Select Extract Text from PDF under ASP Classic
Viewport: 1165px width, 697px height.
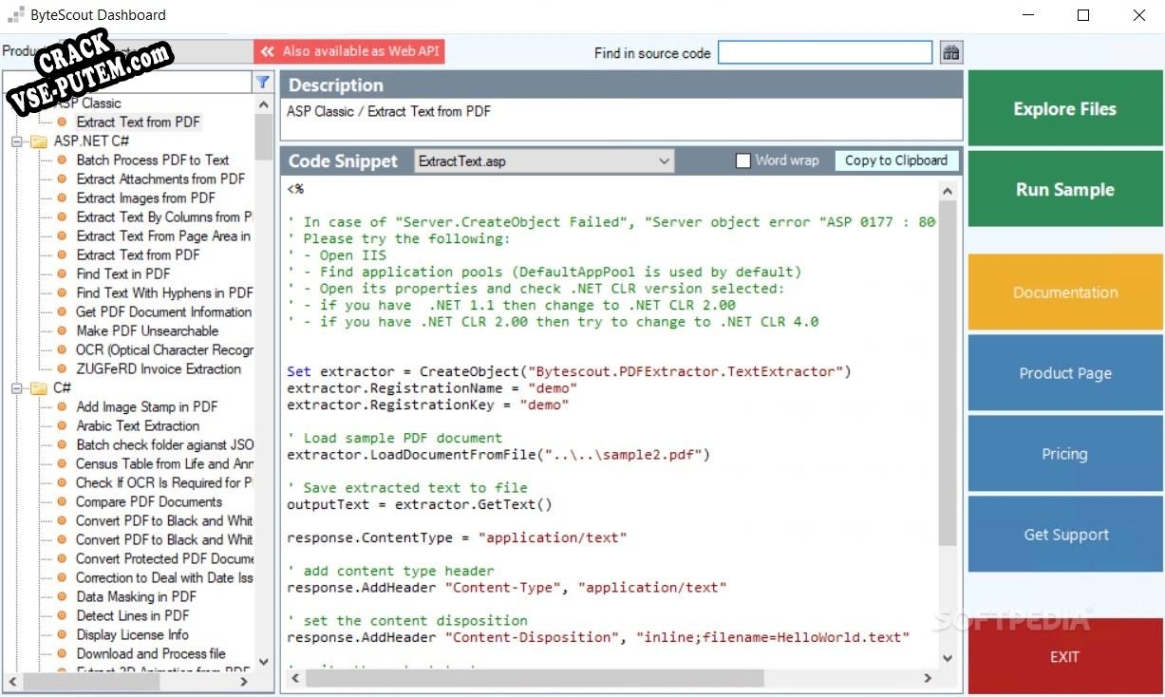(x=138, y=122)
